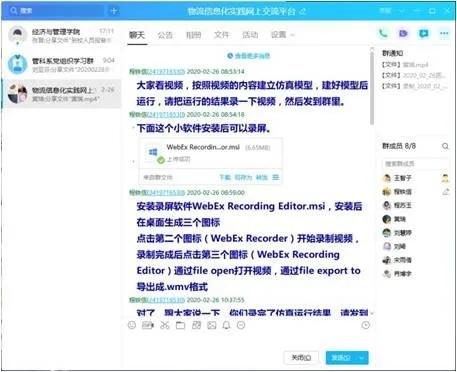This screenshot has height=372, width=457.
Task: Expand the send button dropdown arrow
Action: (x=362, y=358)
